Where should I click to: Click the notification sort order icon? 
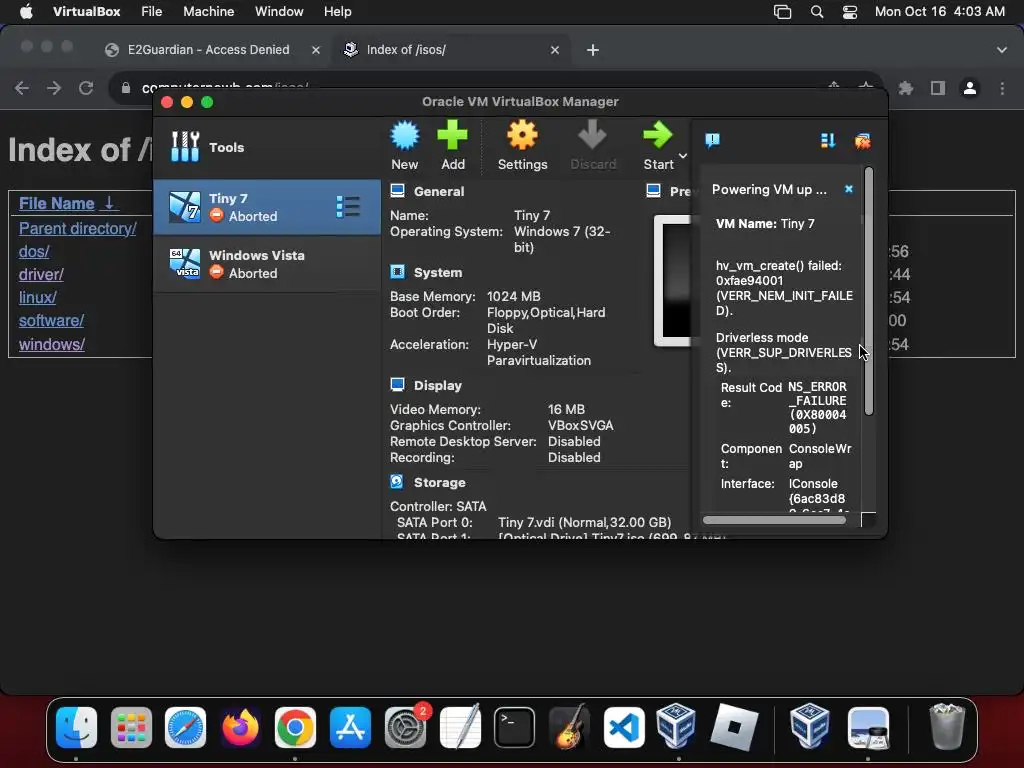click(x=828, y=140)
